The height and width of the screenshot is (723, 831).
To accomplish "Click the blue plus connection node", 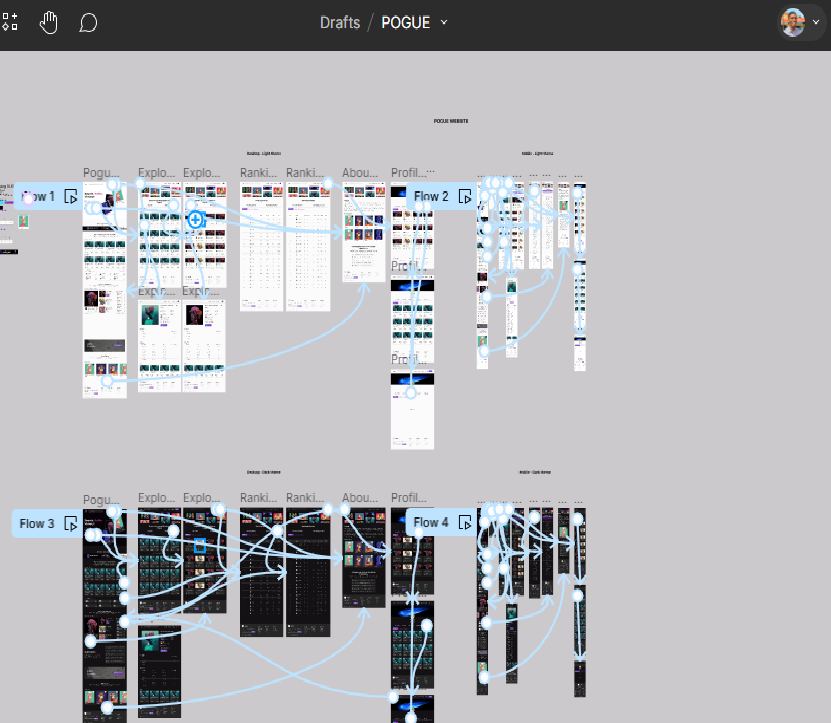I will (x=196, y=219).
